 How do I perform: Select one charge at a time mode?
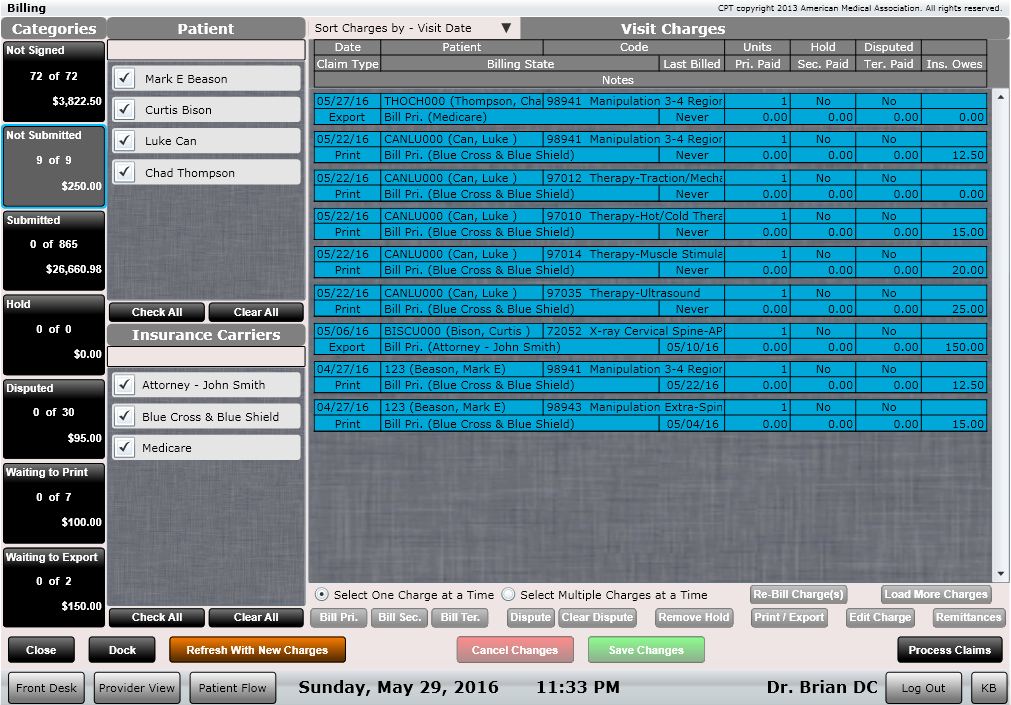click(x=324, y=588)
